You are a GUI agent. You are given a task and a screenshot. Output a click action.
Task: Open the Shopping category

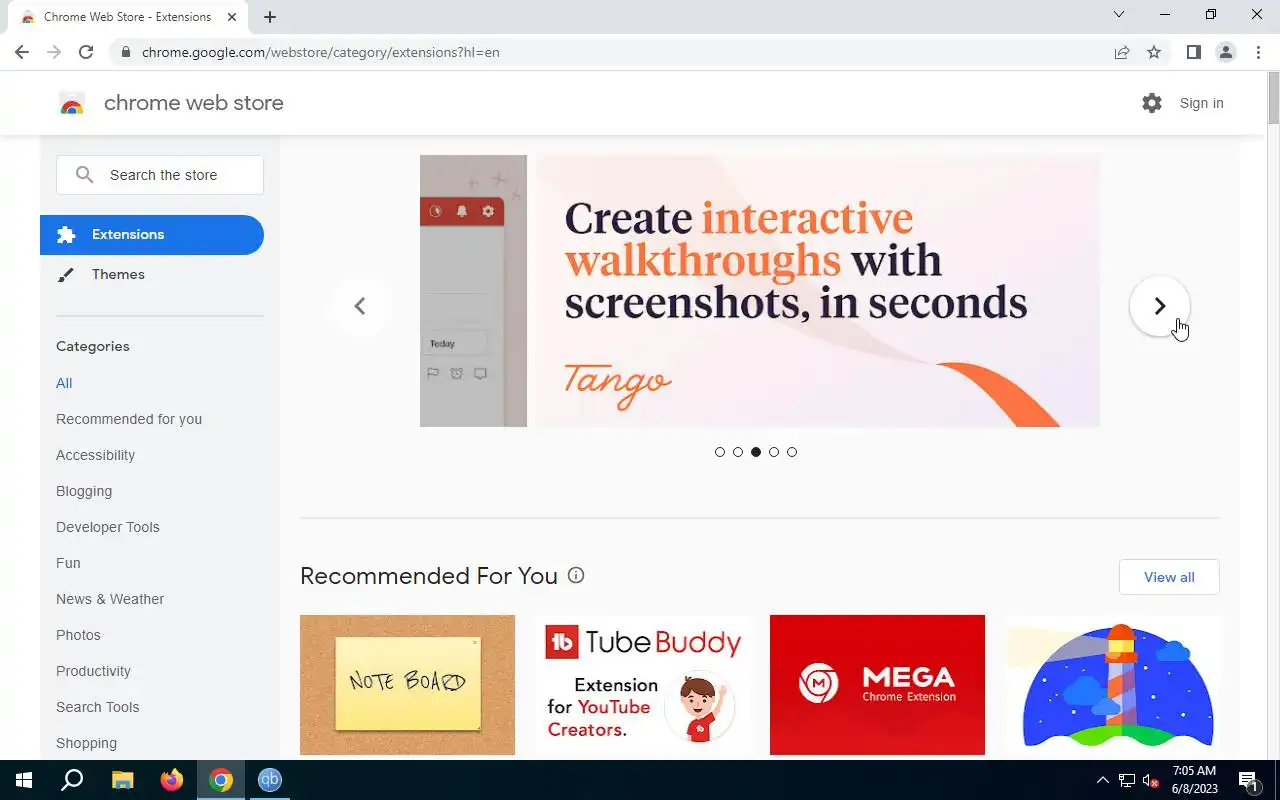click(x=86, y=743)
